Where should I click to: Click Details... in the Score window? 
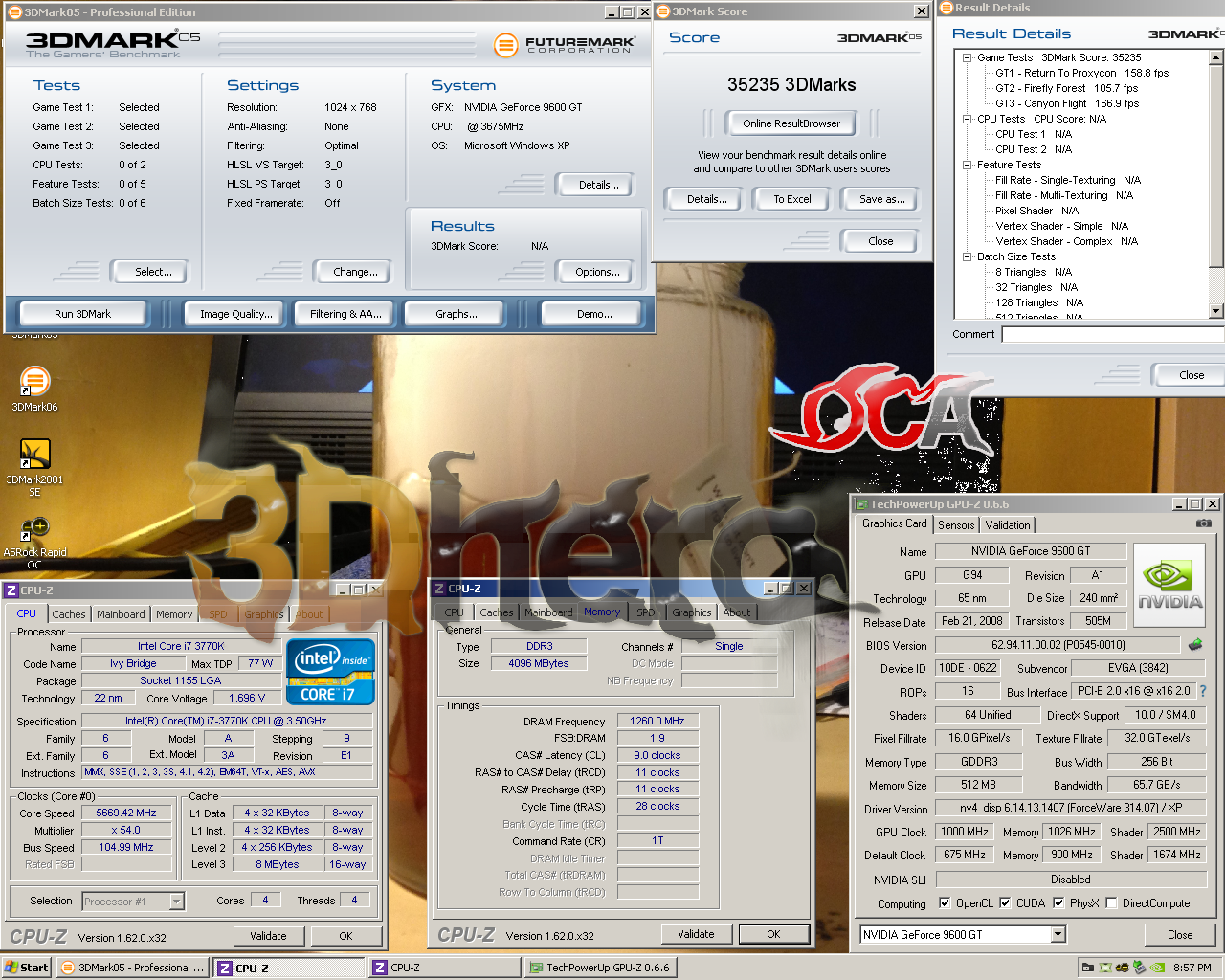706,199
